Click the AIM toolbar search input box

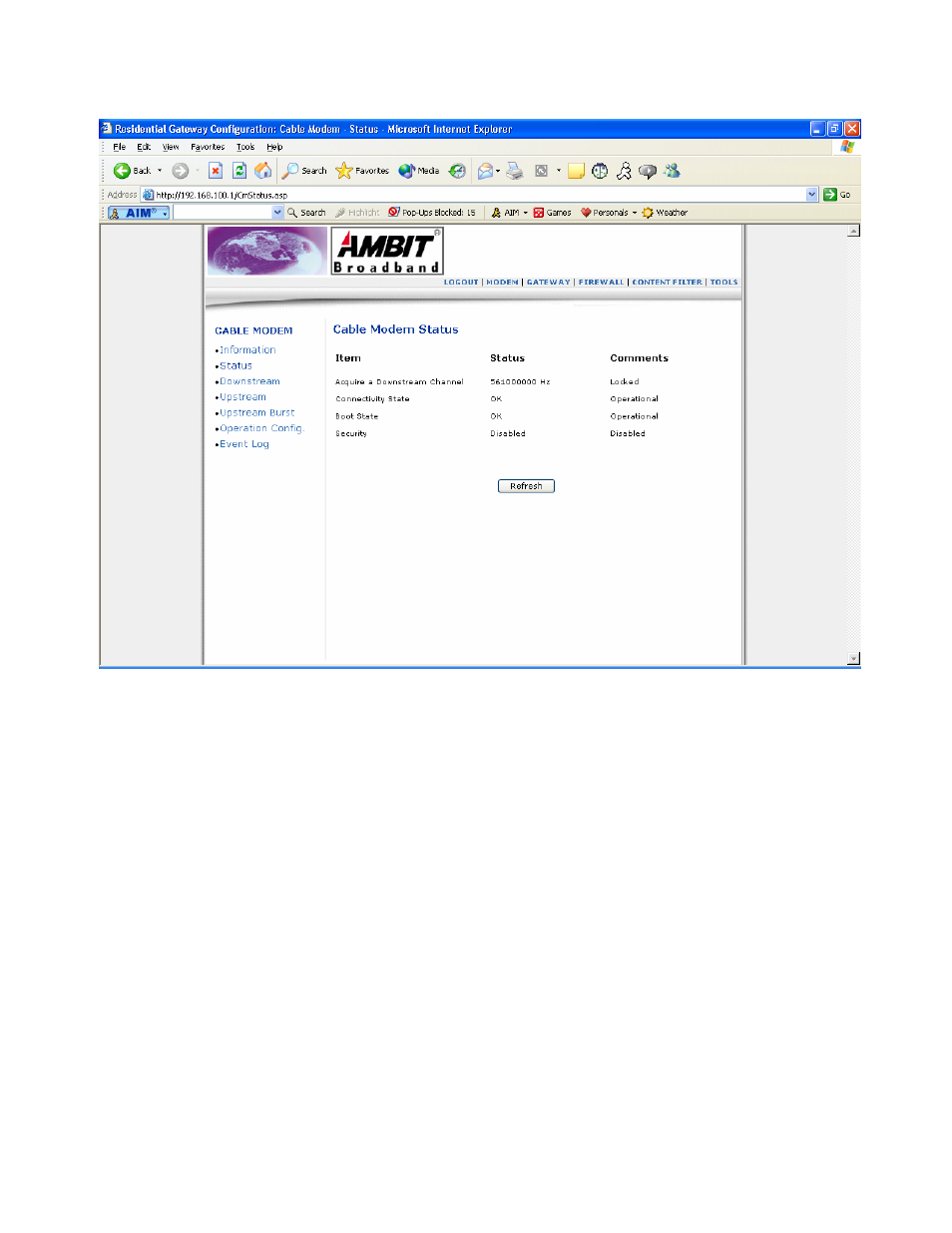click(223, 213)
